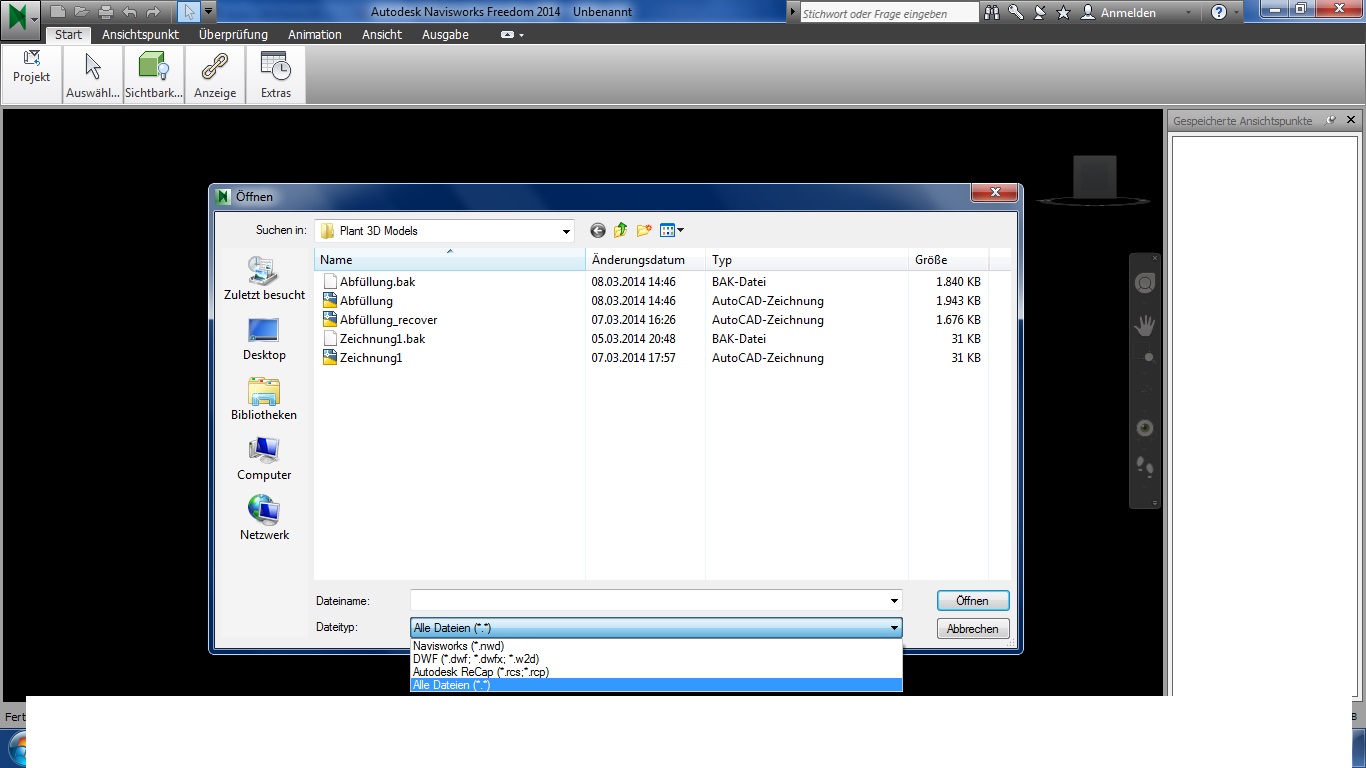Screen dimensions: 1366x768
Task: Open the Projekt ribbon panel
Action: tap(32, 74)
